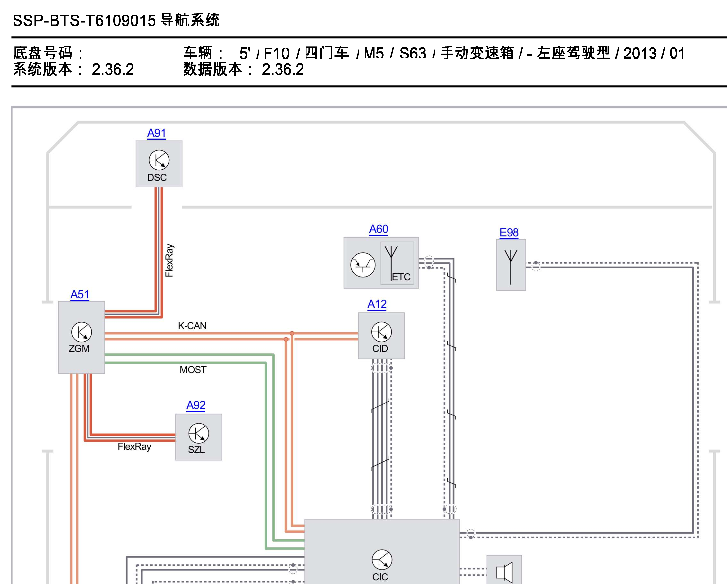The image size is (727, 584).
Task: Click the K-CAN bus label
Action: [192, 326]
